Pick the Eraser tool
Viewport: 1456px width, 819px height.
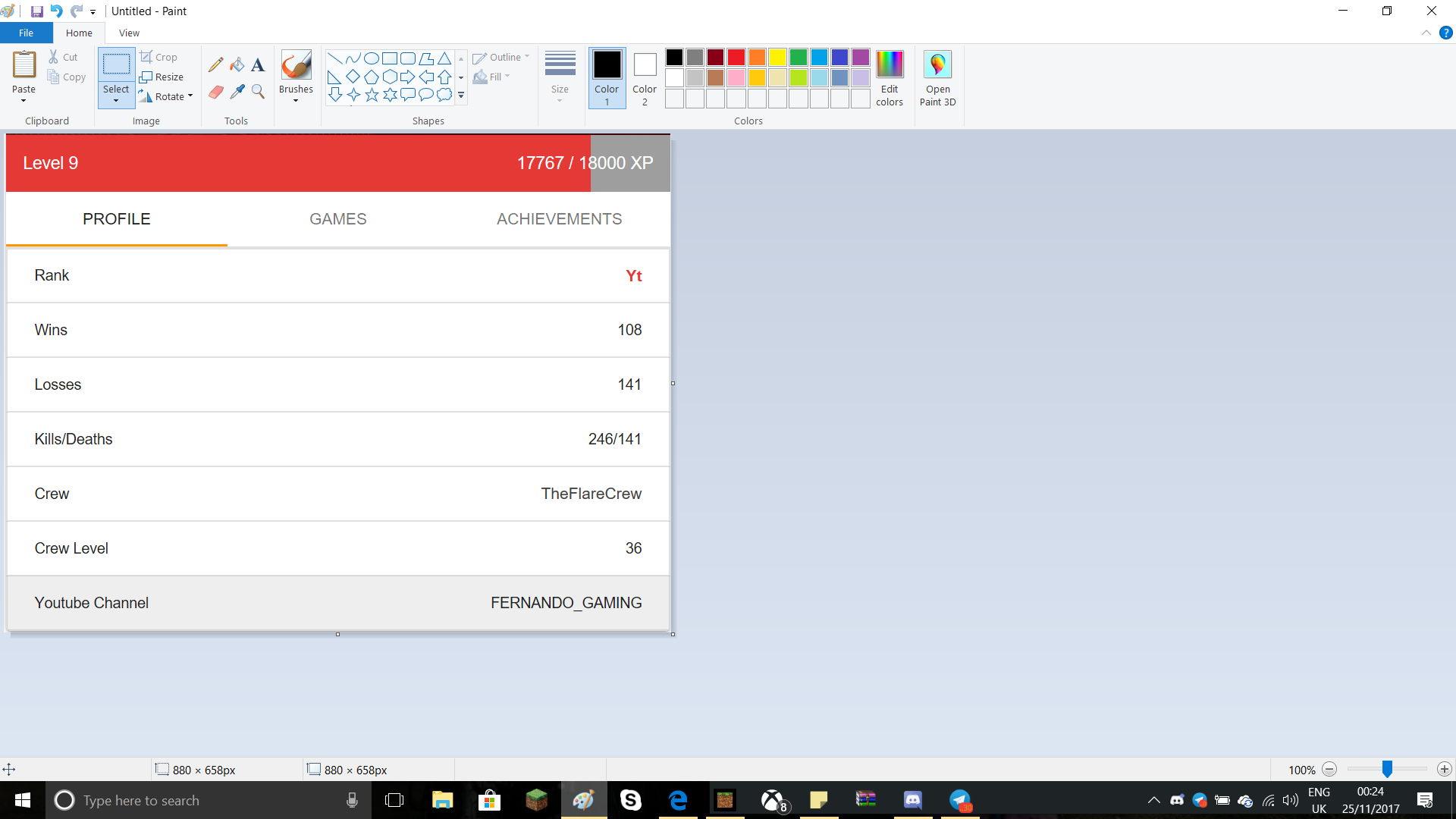[x=216, y=92]
